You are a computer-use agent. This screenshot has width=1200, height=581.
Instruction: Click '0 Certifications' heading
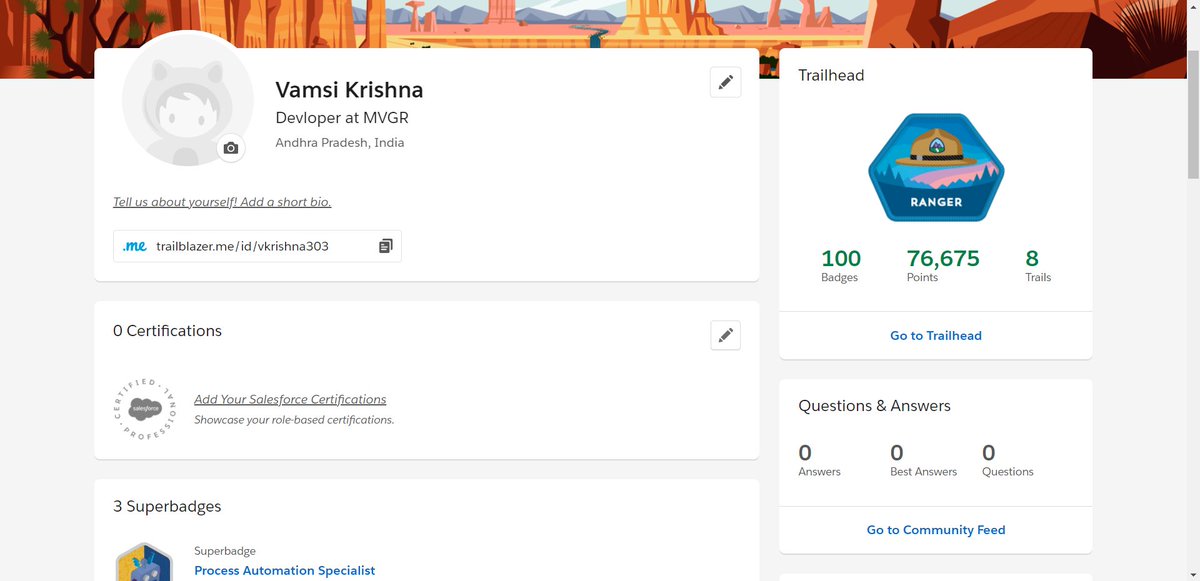tap(167, 331)
